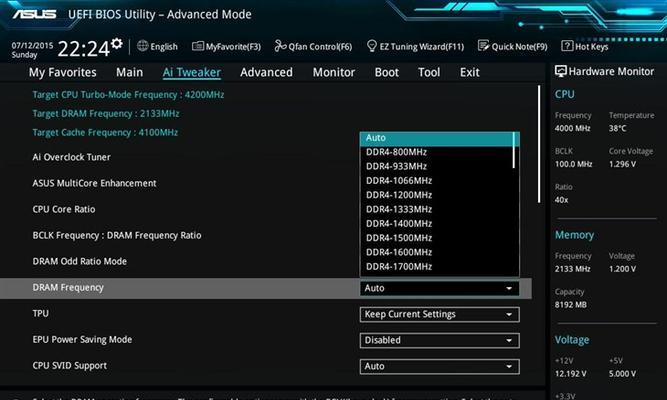Click the MyFavorite list icon
This screenshot has height=400, width=667.
click(x=198, y=46)
